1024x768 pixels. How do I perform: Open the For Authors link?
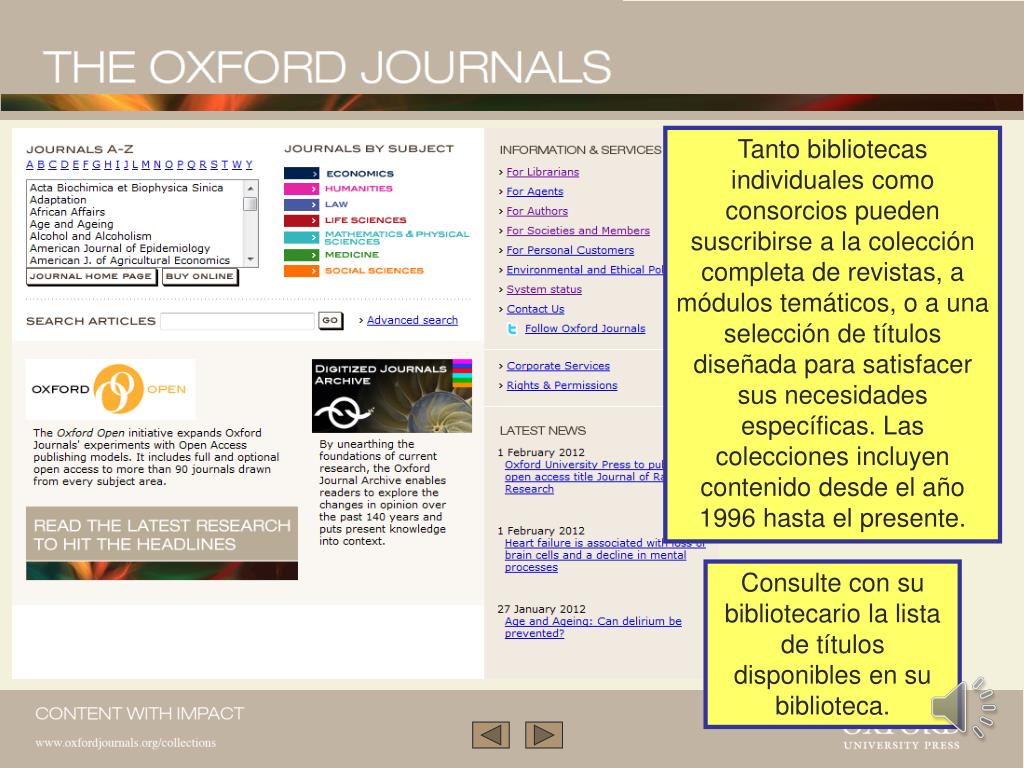[x=537, y=211]
